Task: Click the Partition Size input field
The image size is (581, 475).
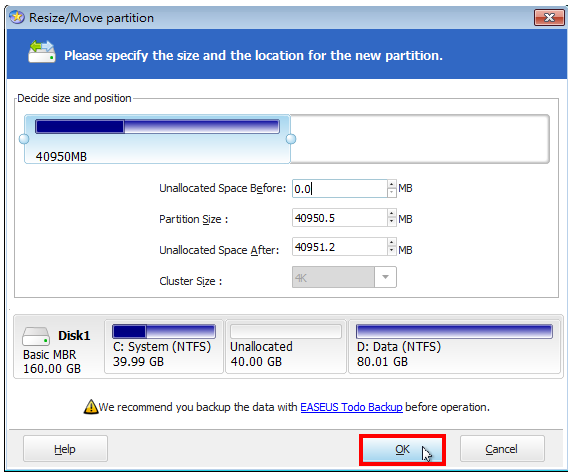Action: tap(340, 217)
